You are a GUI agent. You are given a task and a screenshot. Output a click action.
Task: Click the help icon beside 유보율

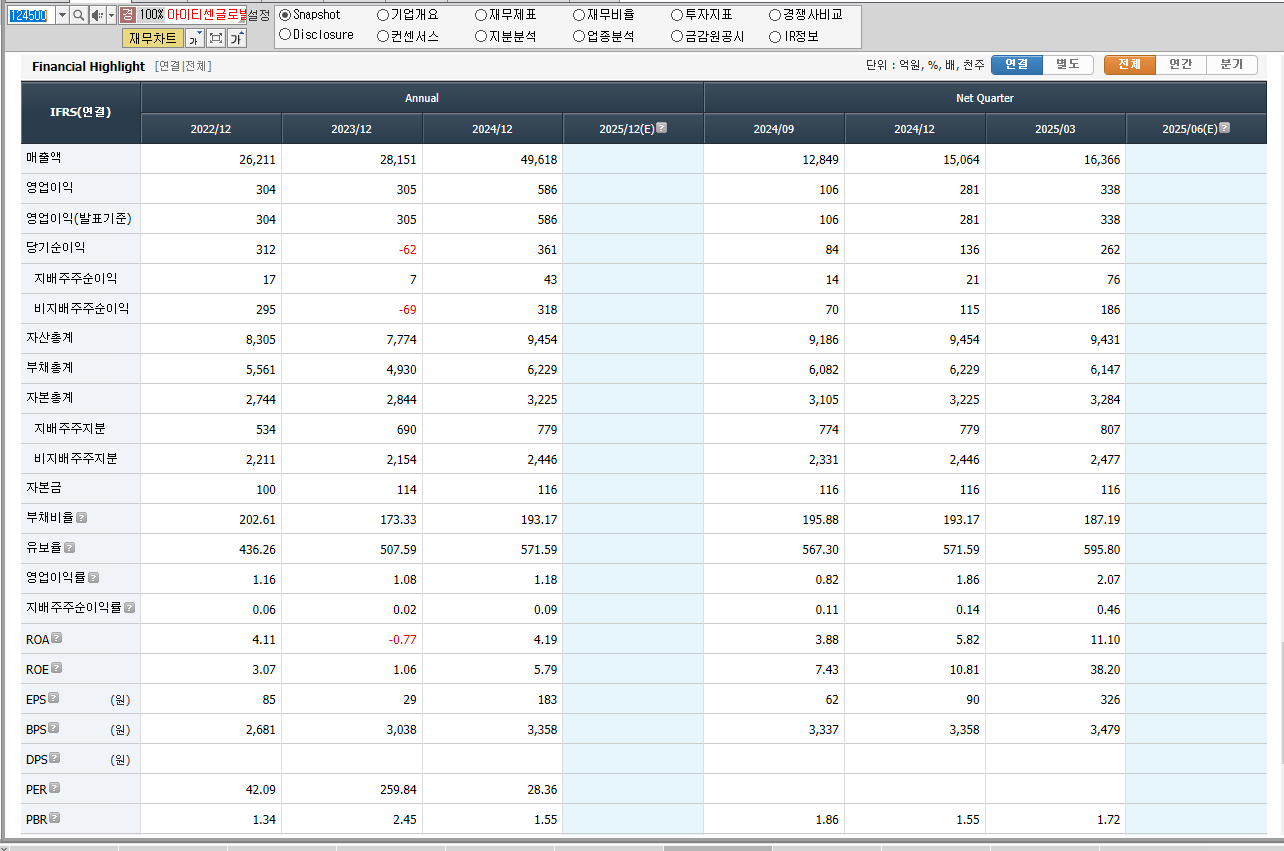tap(70, 548)
